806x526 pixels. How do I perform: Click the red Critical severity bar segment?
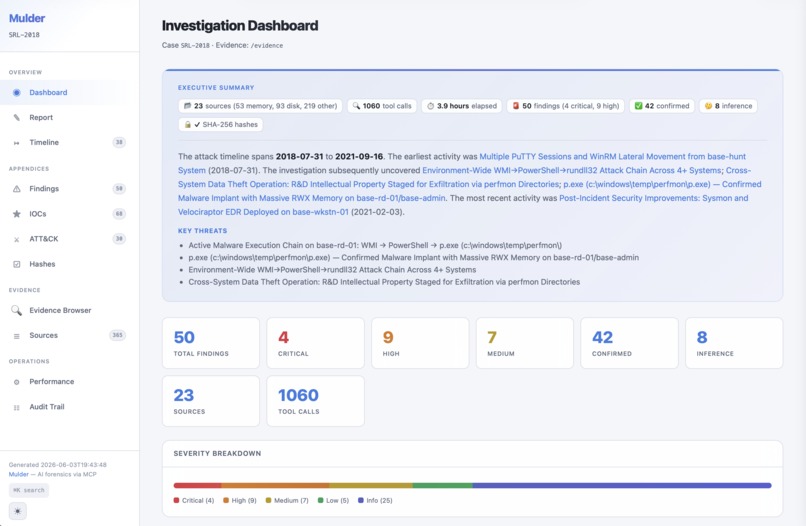(x=197, y=485)
